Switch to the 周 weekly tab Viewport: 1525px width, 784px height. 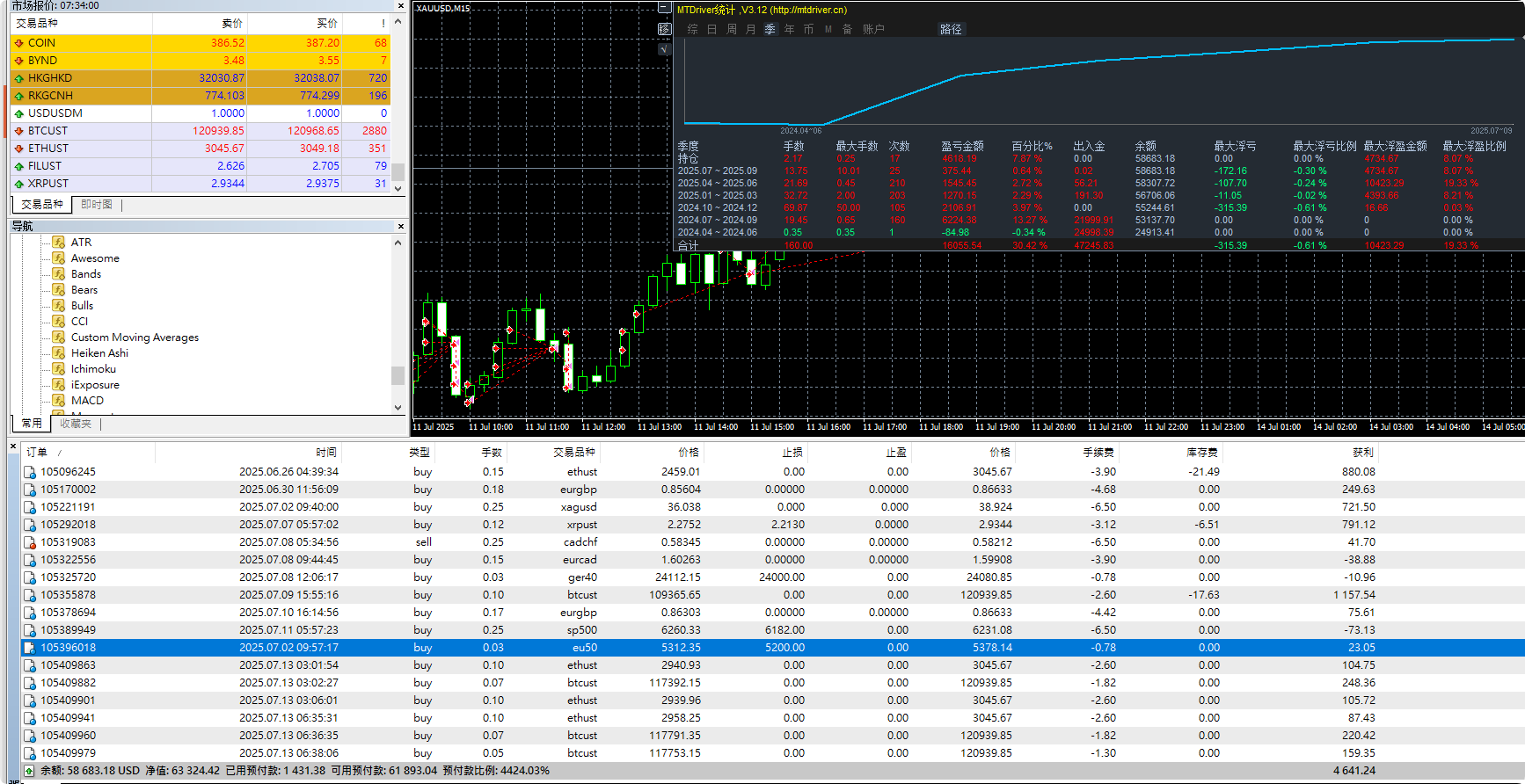731,29
